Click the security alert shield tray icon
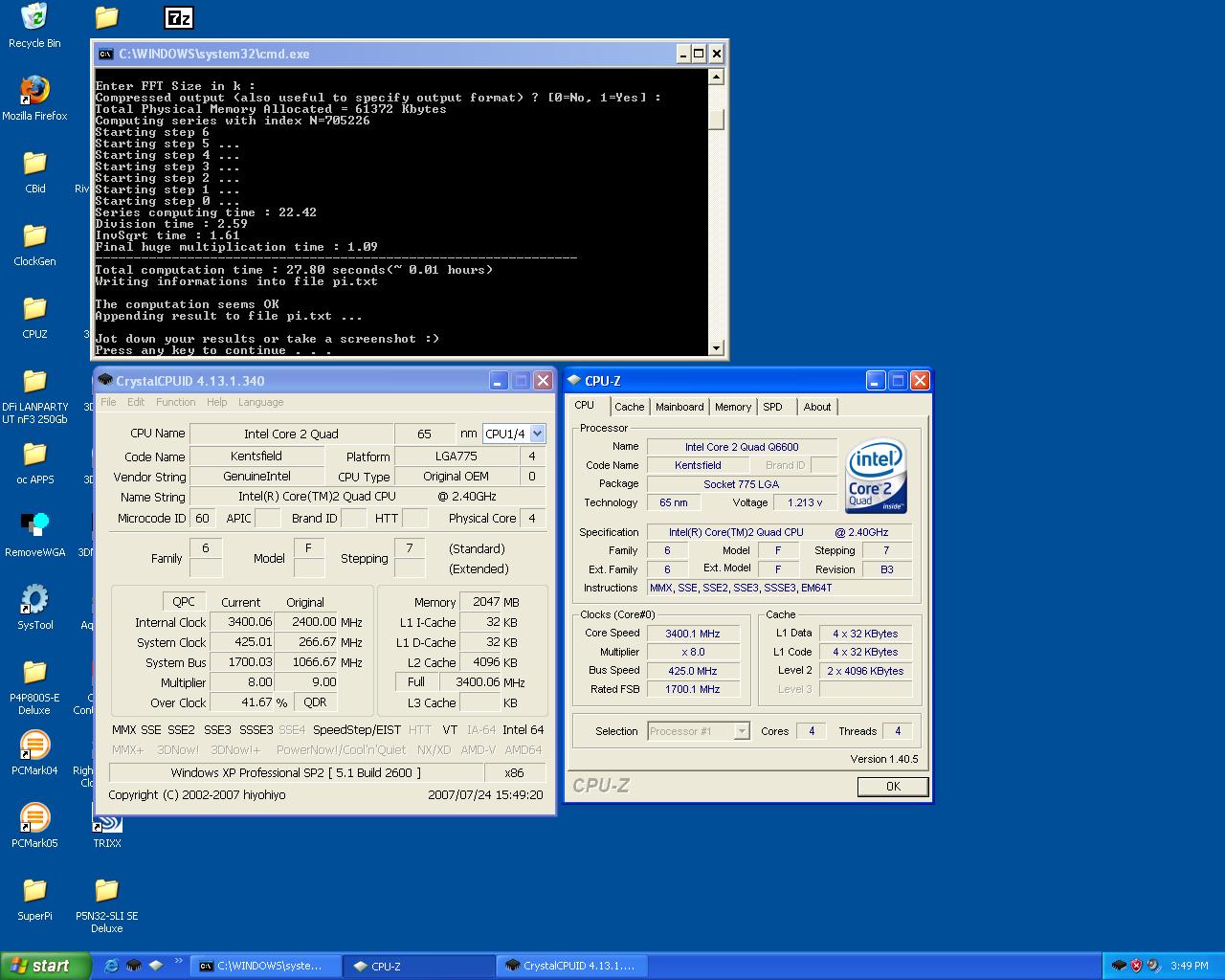This screenshot has height=980, width=1225. click(x=1136, y=966)
